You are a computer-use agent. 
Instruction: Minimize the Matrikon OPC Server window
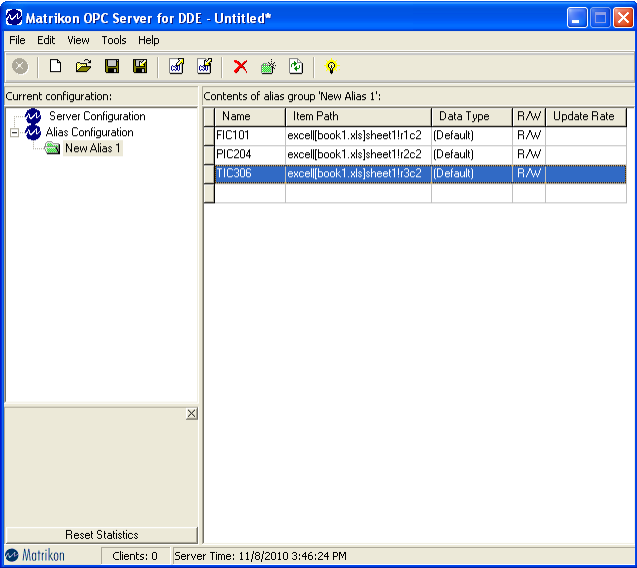pyautogui.click(x=576, y=18)
